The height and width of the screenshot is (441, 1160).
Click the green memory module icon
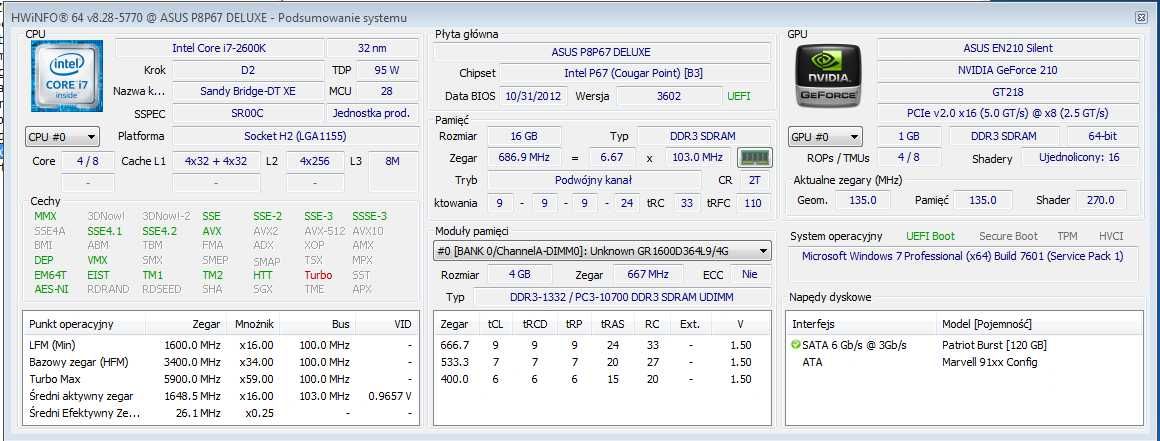pos(755,158)
